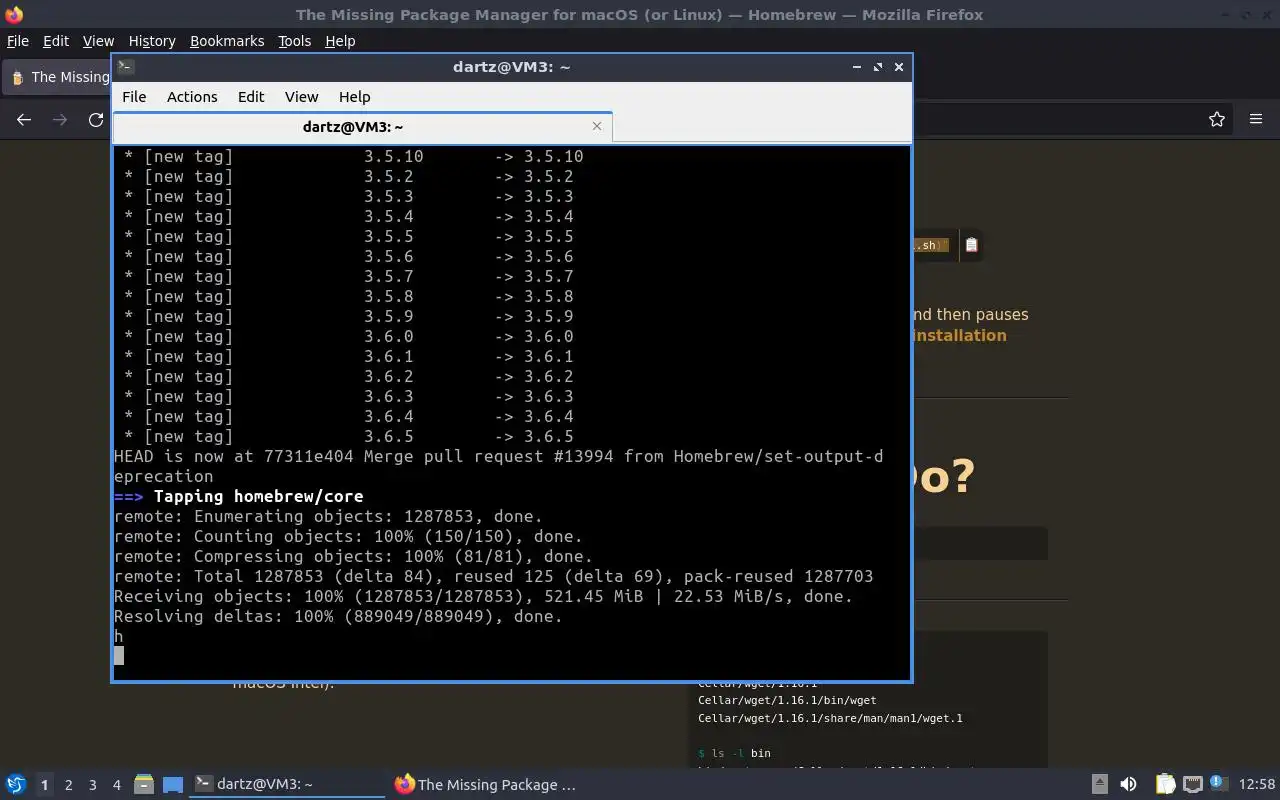Click Firefox's back arrow button
Screen dimensions: 1280x800
[24, 119]
